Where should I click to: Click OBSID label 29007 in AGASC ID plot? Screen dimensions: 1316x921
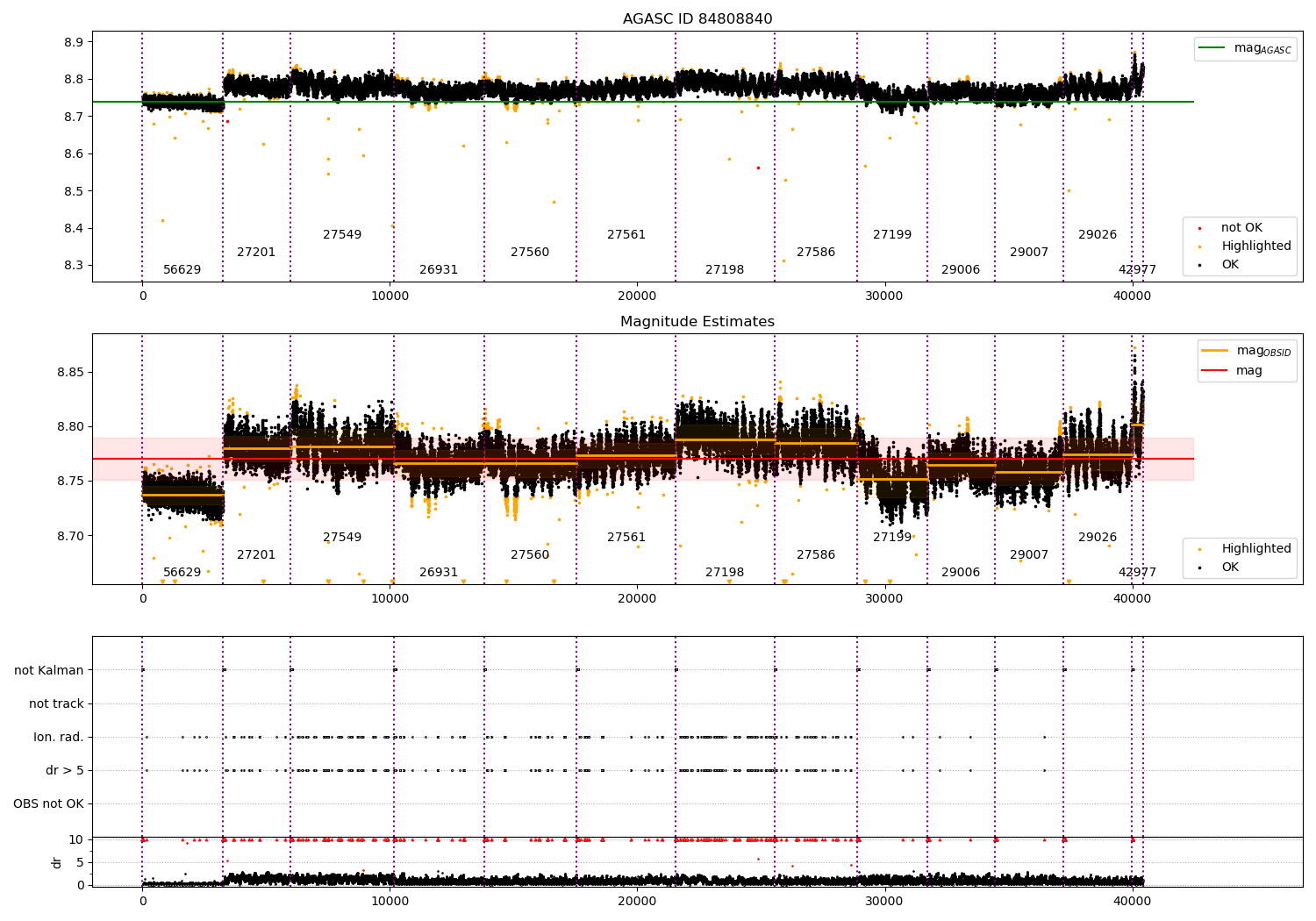coord(1029,253)
